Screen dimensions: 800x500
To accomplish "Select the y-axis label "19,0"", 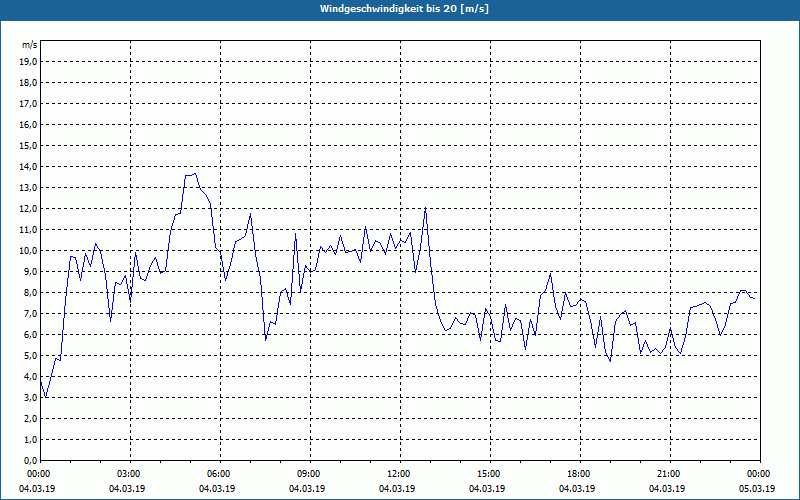I will [x=28, y=62].
